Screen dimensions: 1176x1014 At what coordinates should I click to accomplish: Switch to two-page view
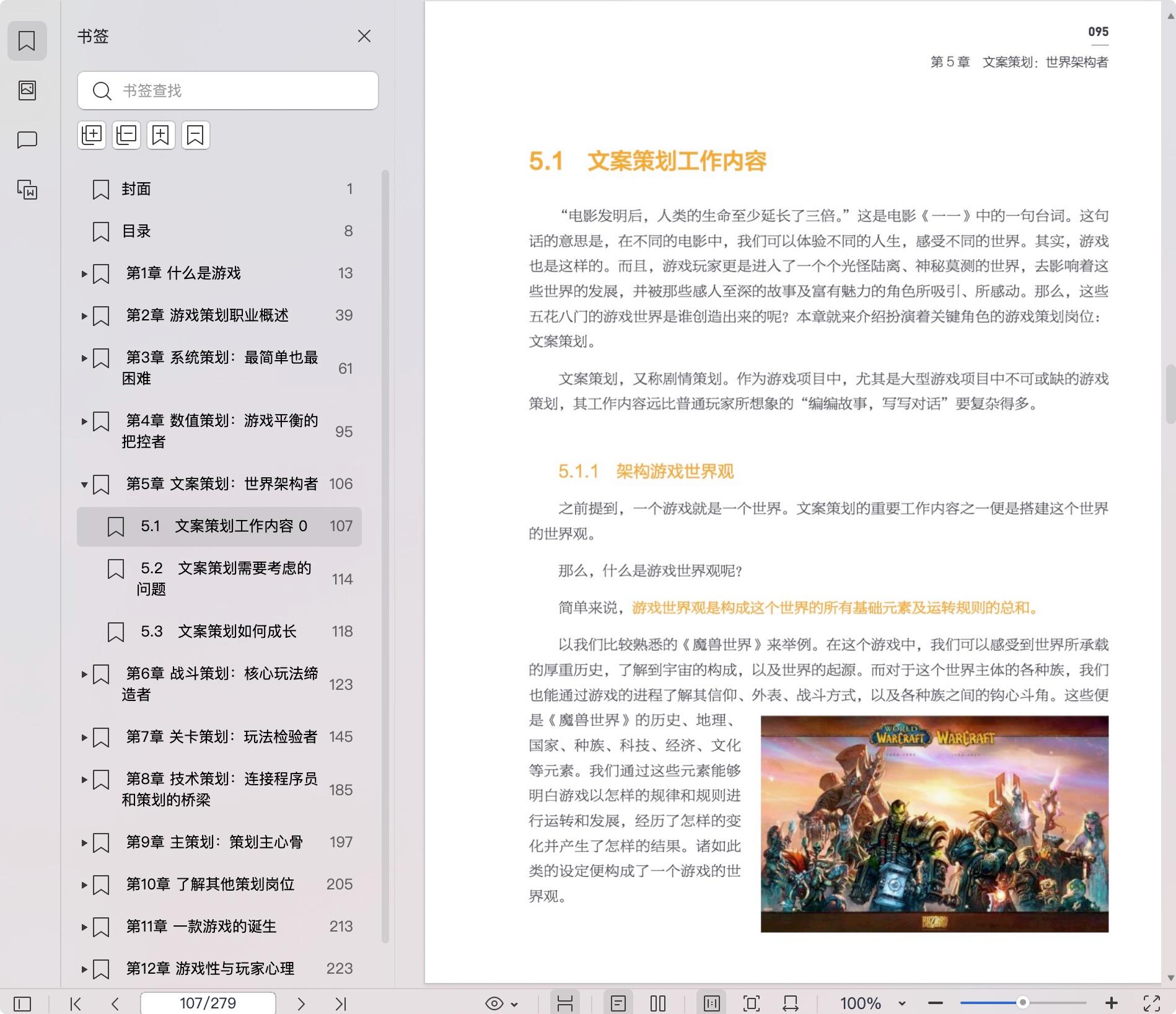(658, 1003)
